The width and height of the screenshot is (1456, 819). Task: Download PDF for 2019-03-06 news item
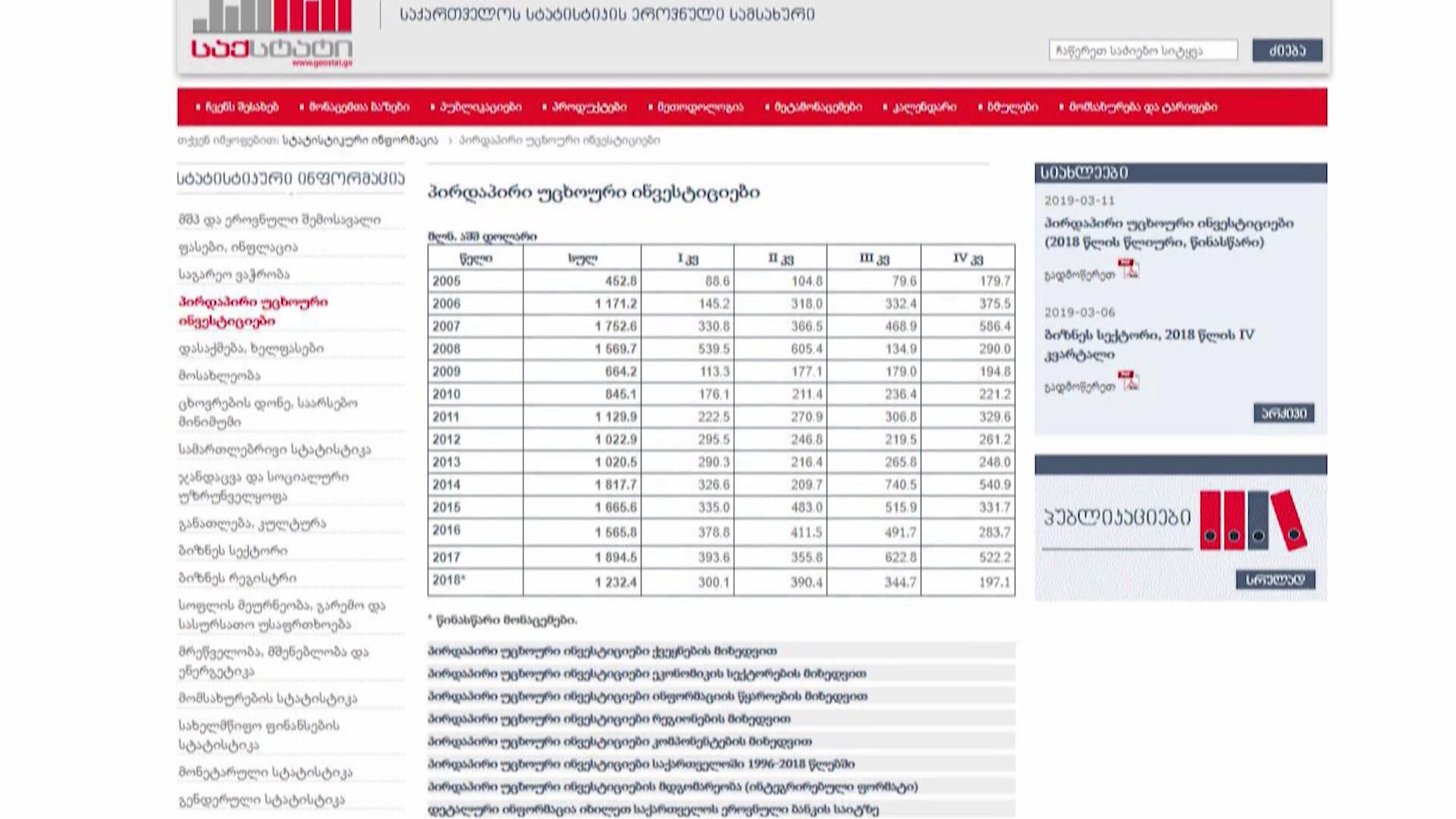1130,381
